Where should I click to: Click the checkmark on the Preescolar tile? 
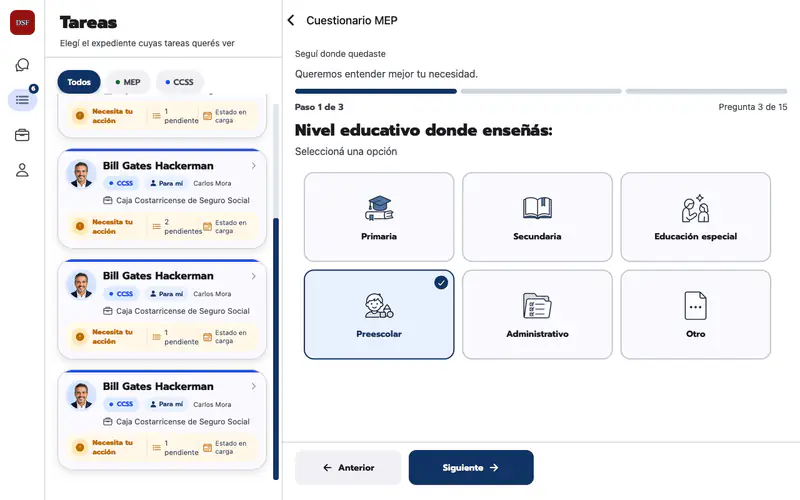point(441,282)
